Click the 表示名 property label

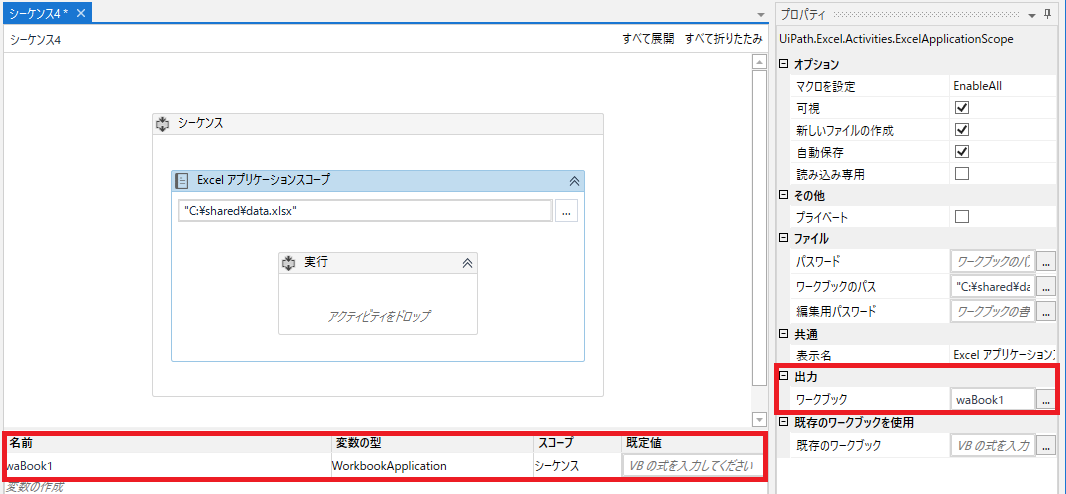813,355
